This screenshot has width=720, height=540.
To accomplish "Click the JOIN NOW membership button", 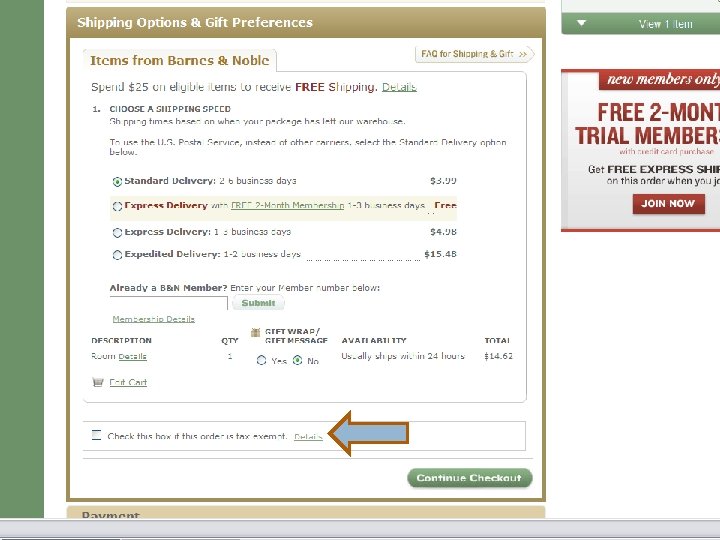I will [x=669, y=204].
